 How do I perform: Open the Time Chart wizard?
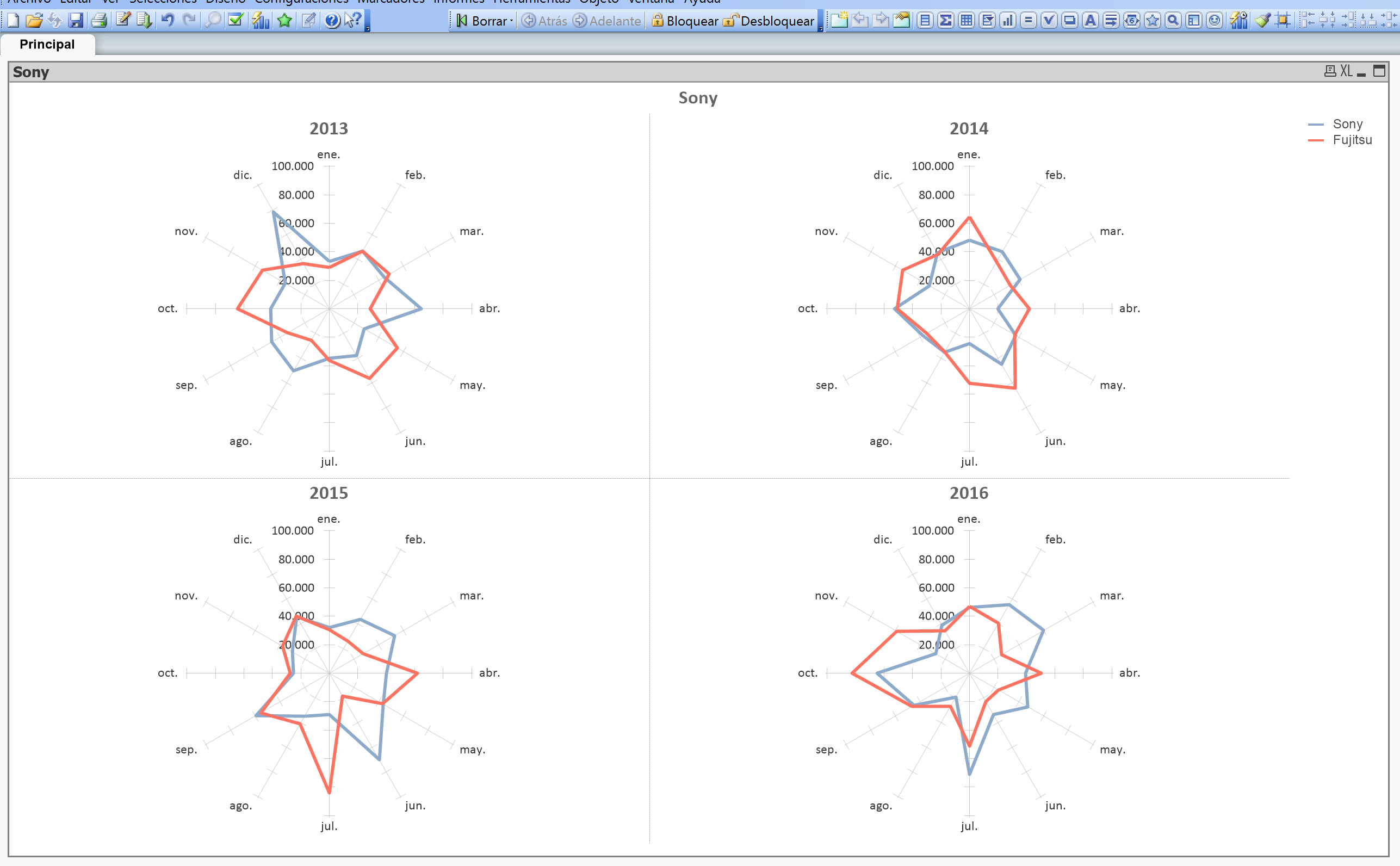(x=1238, y=21)
